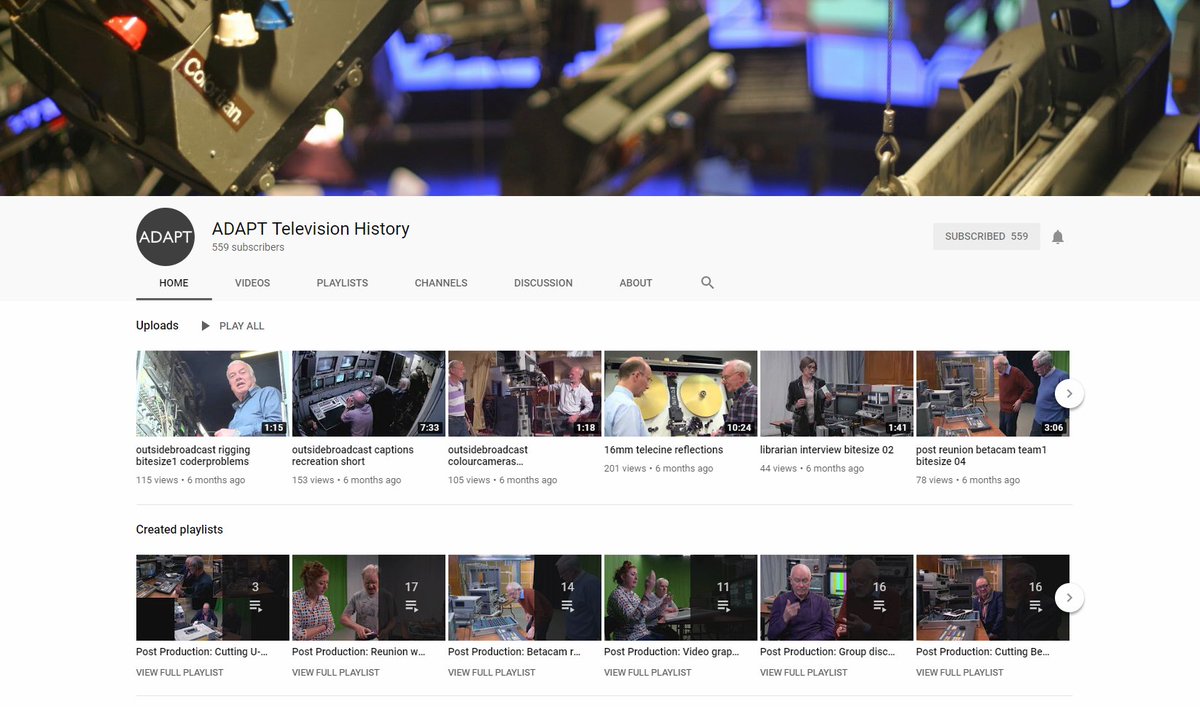Click the '559 subscribers' text
The height and width of the screenshot is (707, 1200).
tap(248, 247)
